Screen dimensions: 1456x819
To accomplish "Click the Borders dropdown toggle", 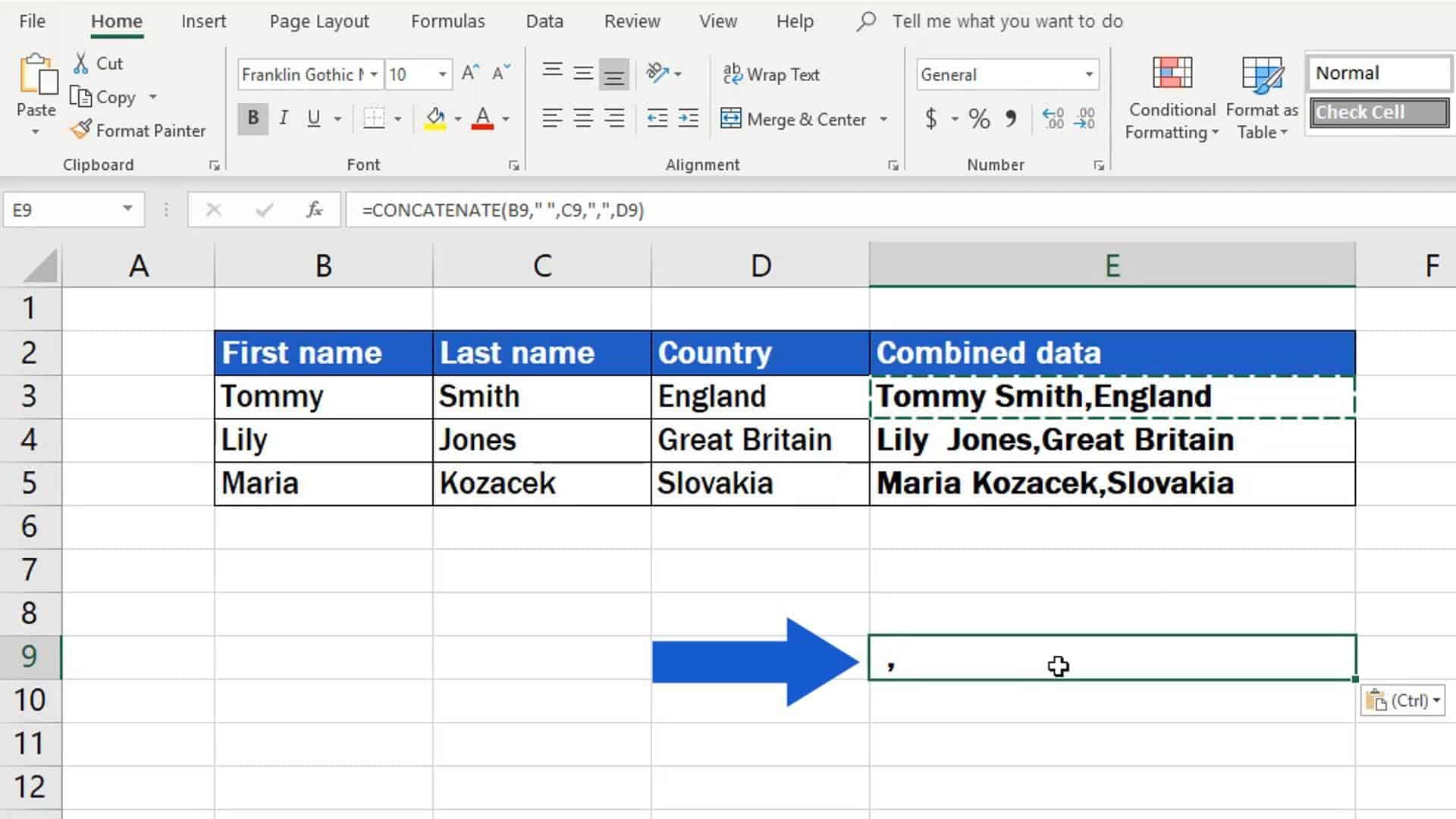I will [398, 119].
